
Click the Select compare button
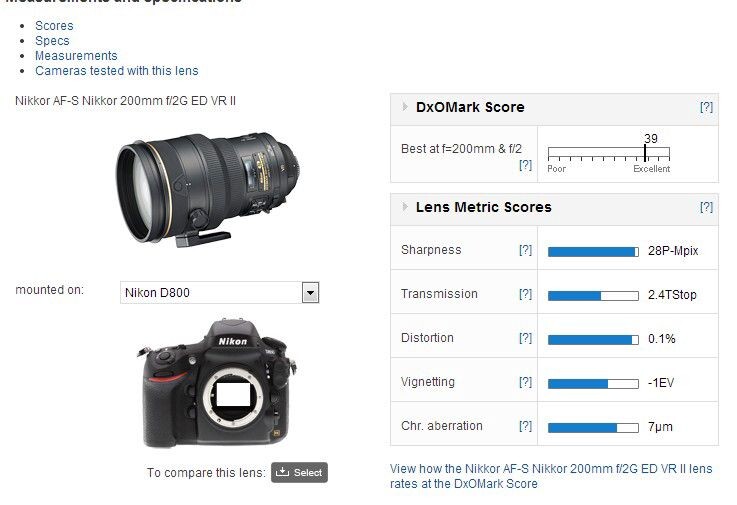pyautogui.click(x=299, y=473)
